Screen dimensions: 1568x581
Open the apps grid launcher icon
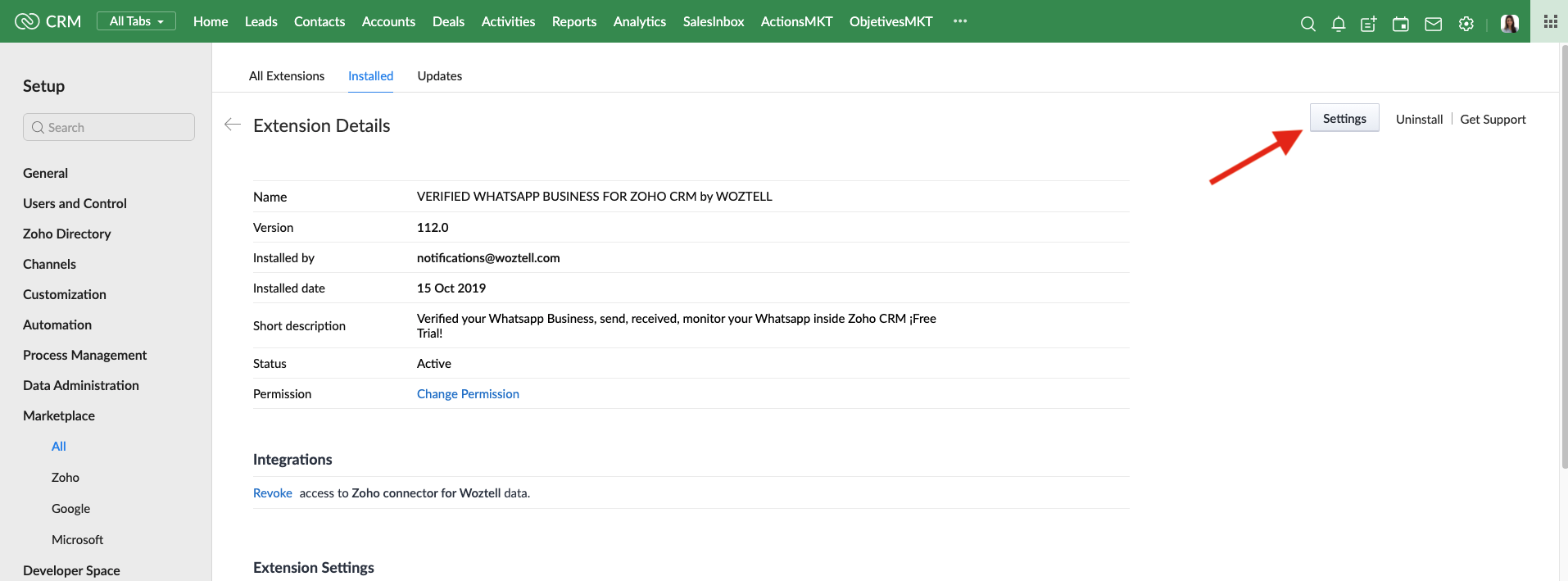[x=1550, y=21]
